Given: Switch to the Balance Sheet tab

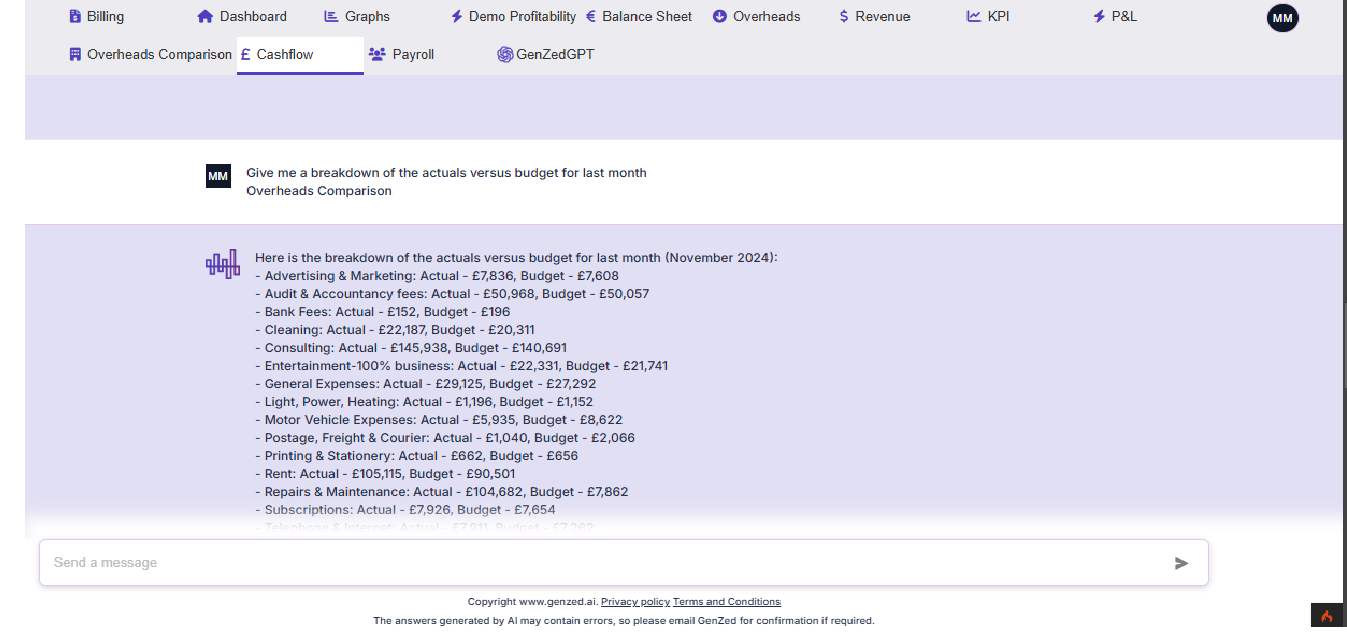Looking at the screenshot, I should [646, 16].
